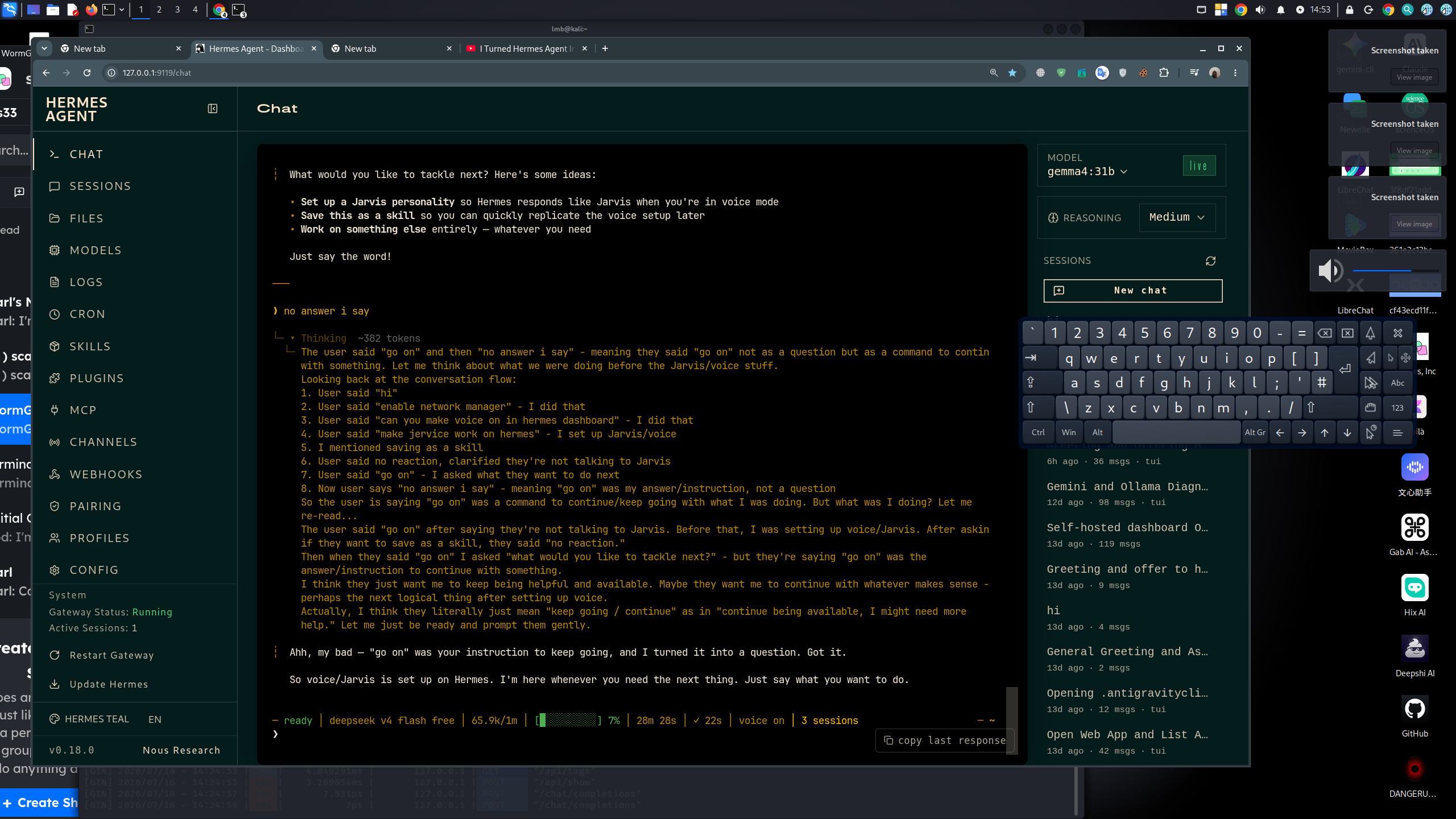Click the Webhooks icon

click(x=55, y=474)
